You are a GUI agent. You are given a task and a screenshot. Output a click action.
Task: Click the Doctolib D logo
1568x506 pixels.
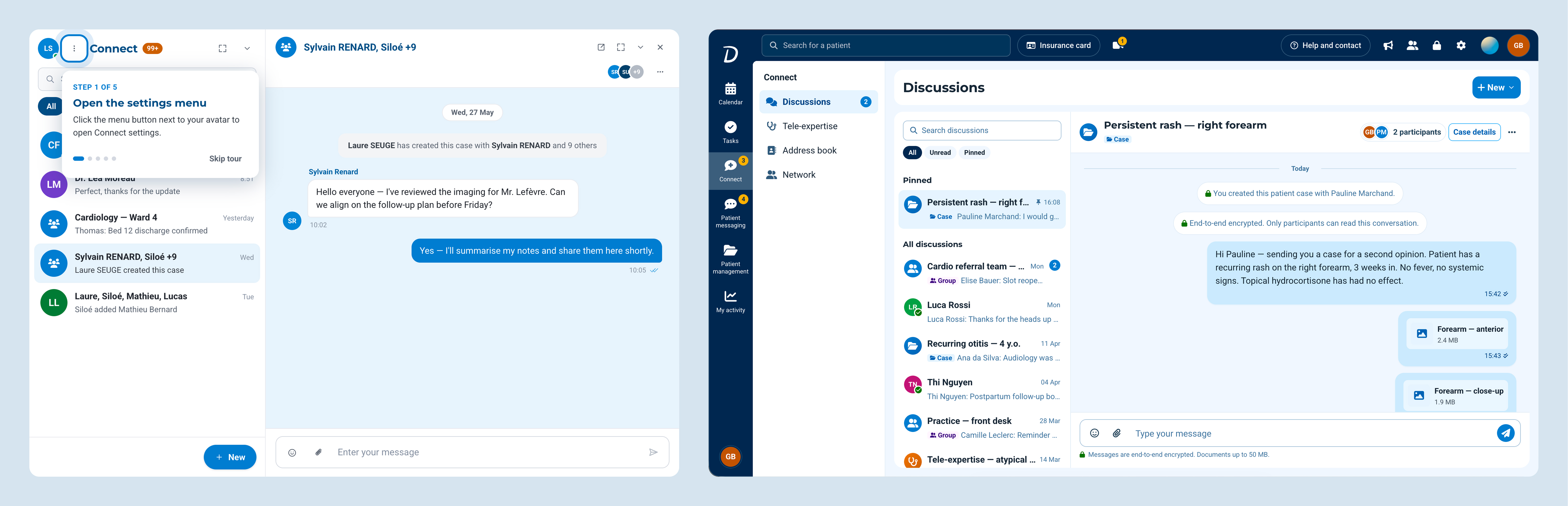click(x=730, y=54)
